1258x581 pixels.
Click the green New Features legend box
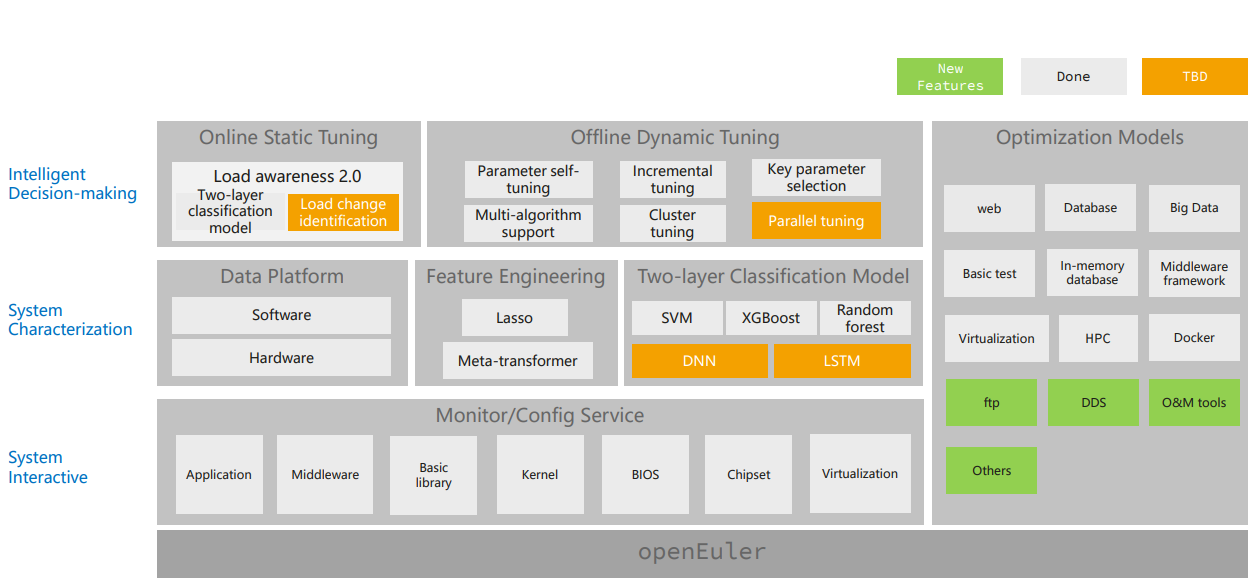[x=949, y=77]
